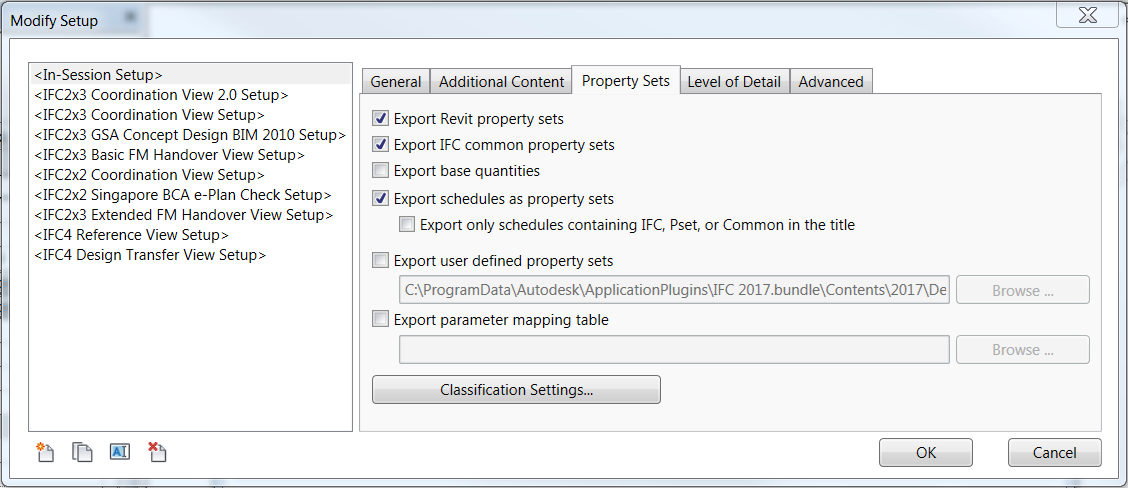Screen dimensions: 1128x488
Task: Open Classification Settings dialog
Action: (x=516, y=389)
